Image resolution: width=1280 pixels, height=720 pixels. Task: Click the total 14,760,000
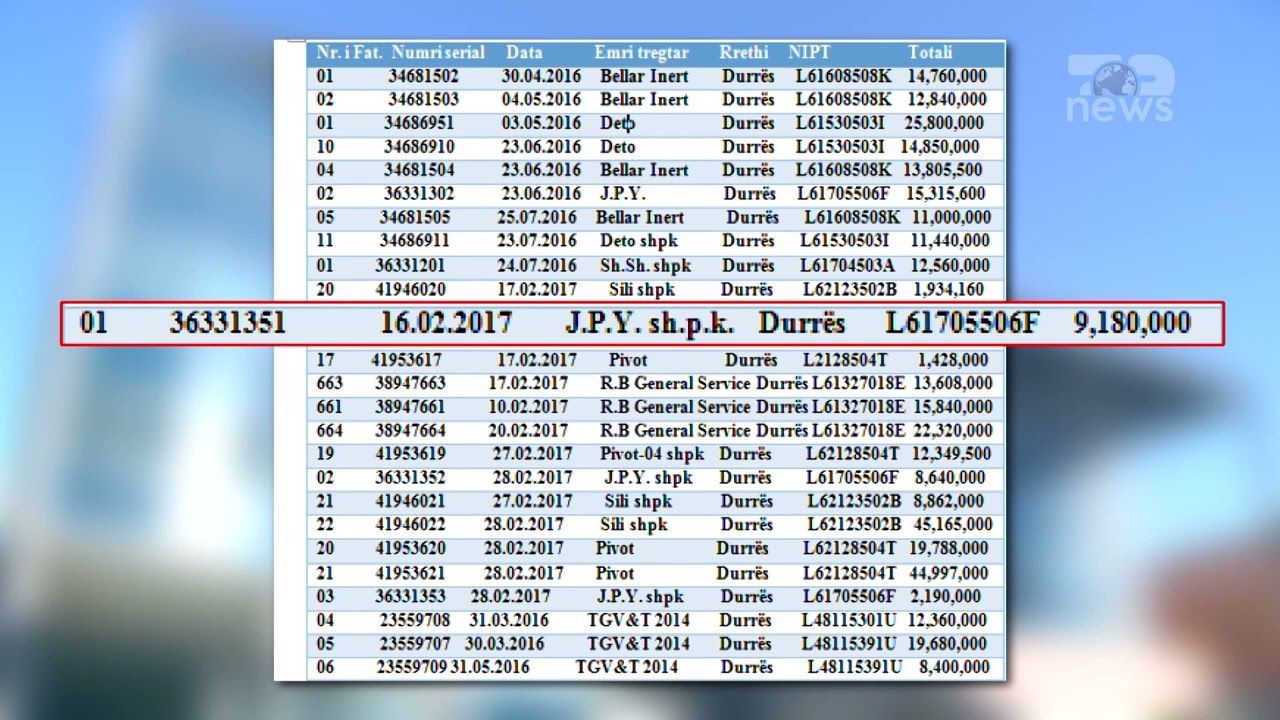point(947,76)
